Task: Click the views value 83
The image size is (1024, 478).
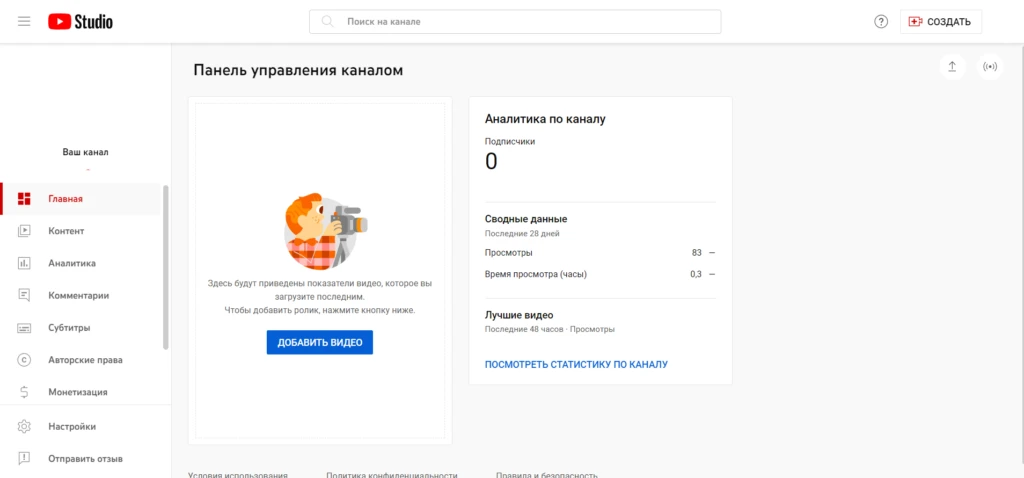Action: coord(697,253)
